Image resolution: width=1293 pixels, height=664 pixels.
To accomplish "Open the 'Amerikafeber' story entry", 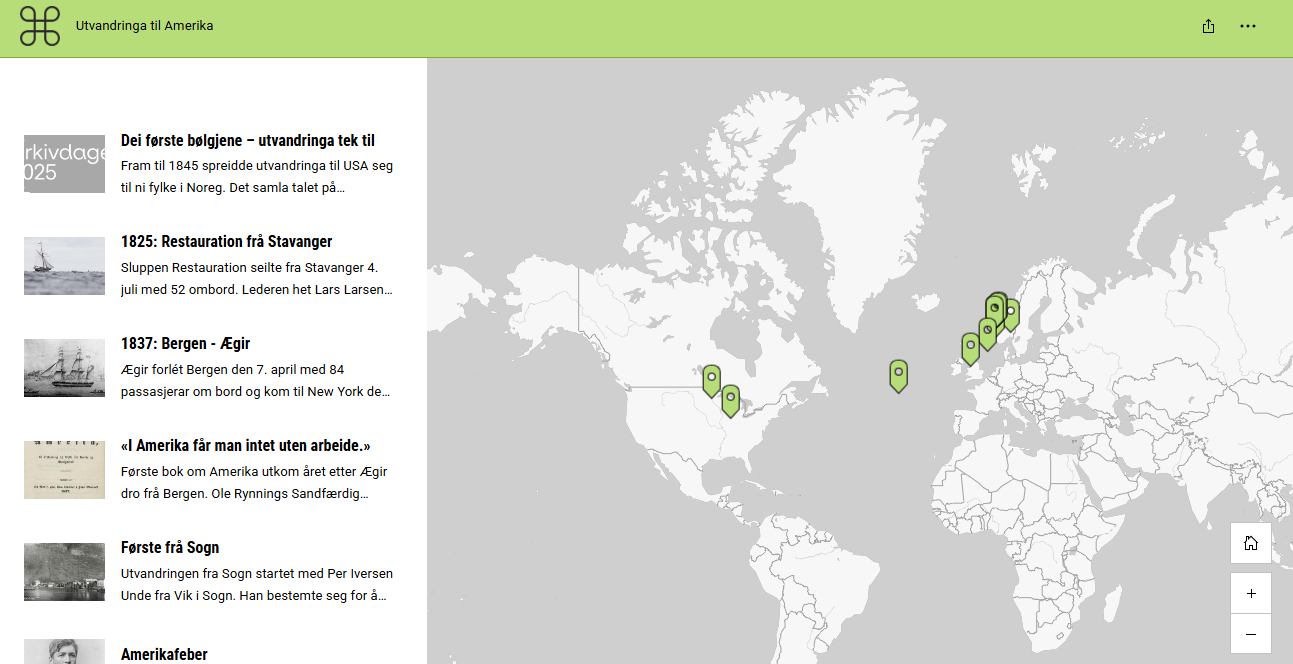I will coord(164,654).
